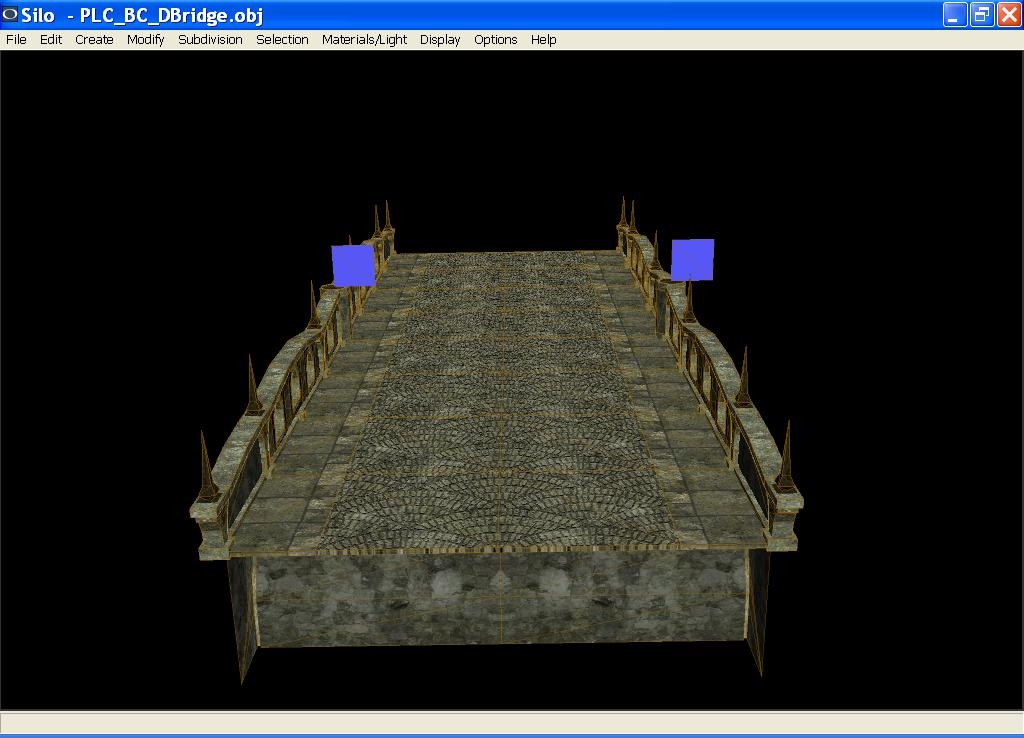Open the Selection menu
This screenshot has width=1024, height=738.
pos(282,40)
